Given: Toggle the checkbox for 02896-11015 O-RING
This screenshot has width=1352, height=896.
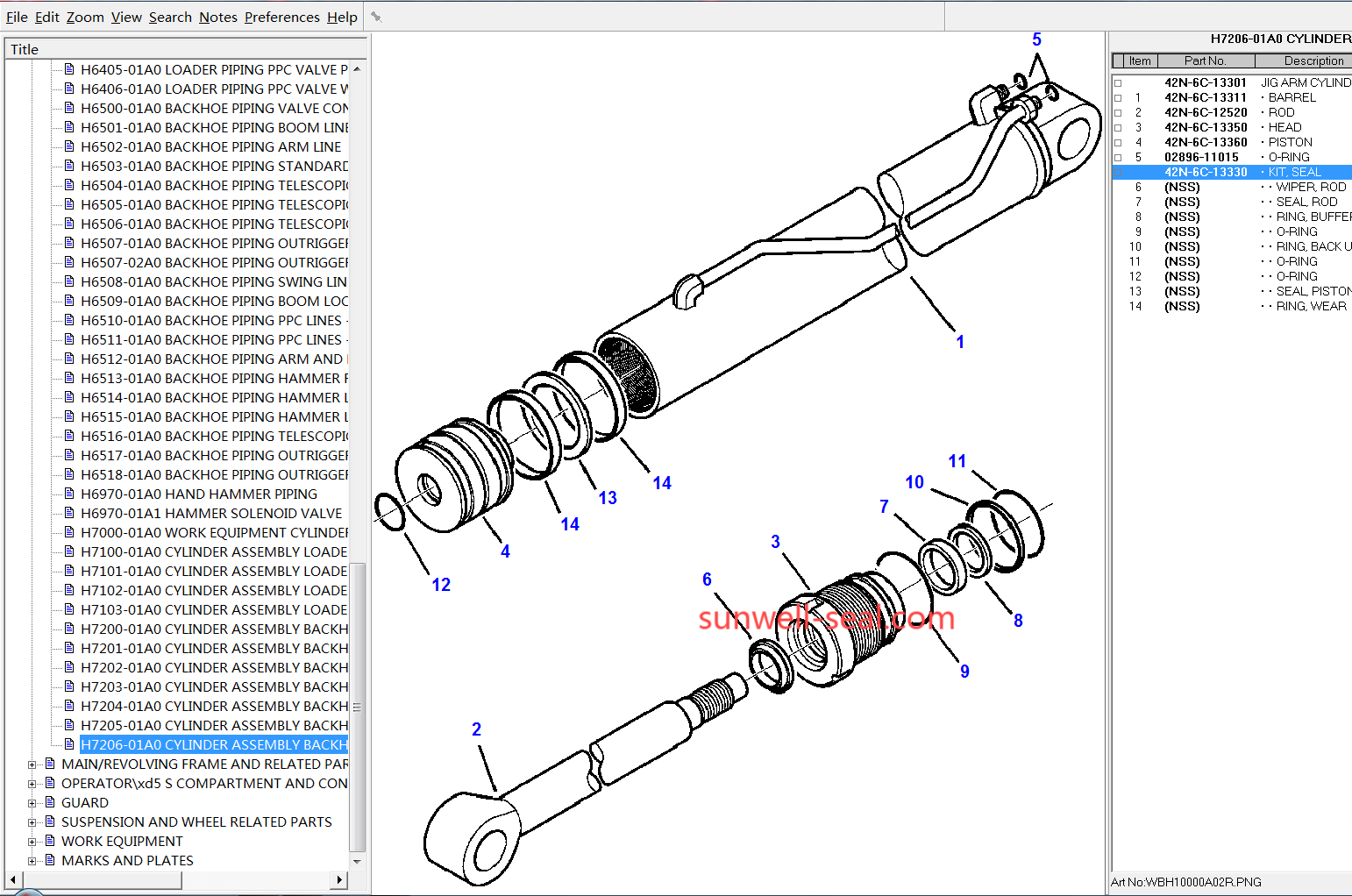Looking at the screenshot, I should [x=1118, y=158].
